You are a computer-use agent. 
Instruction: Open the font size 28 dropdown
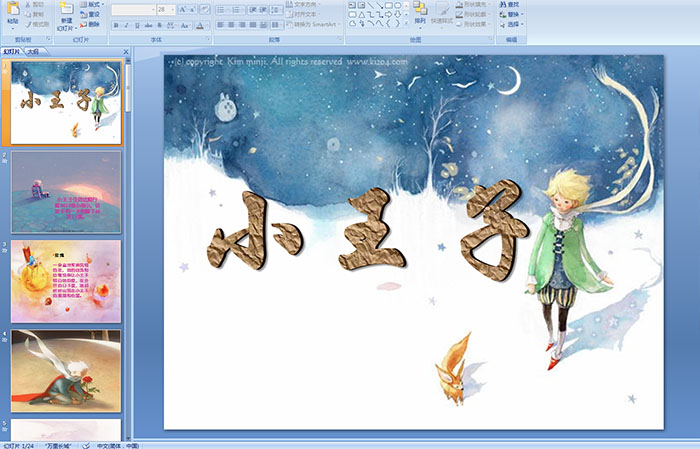(x=173, y=9)
